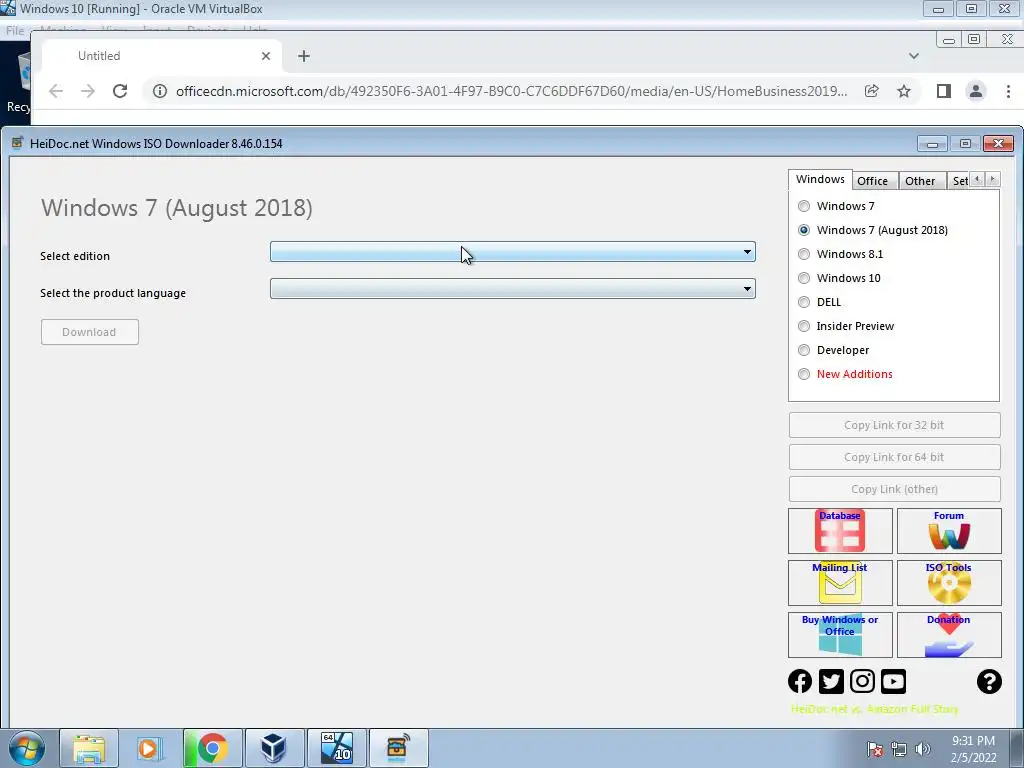Toggle Chrome side panel icon
1024x768 pixels.
click(944, 91)
